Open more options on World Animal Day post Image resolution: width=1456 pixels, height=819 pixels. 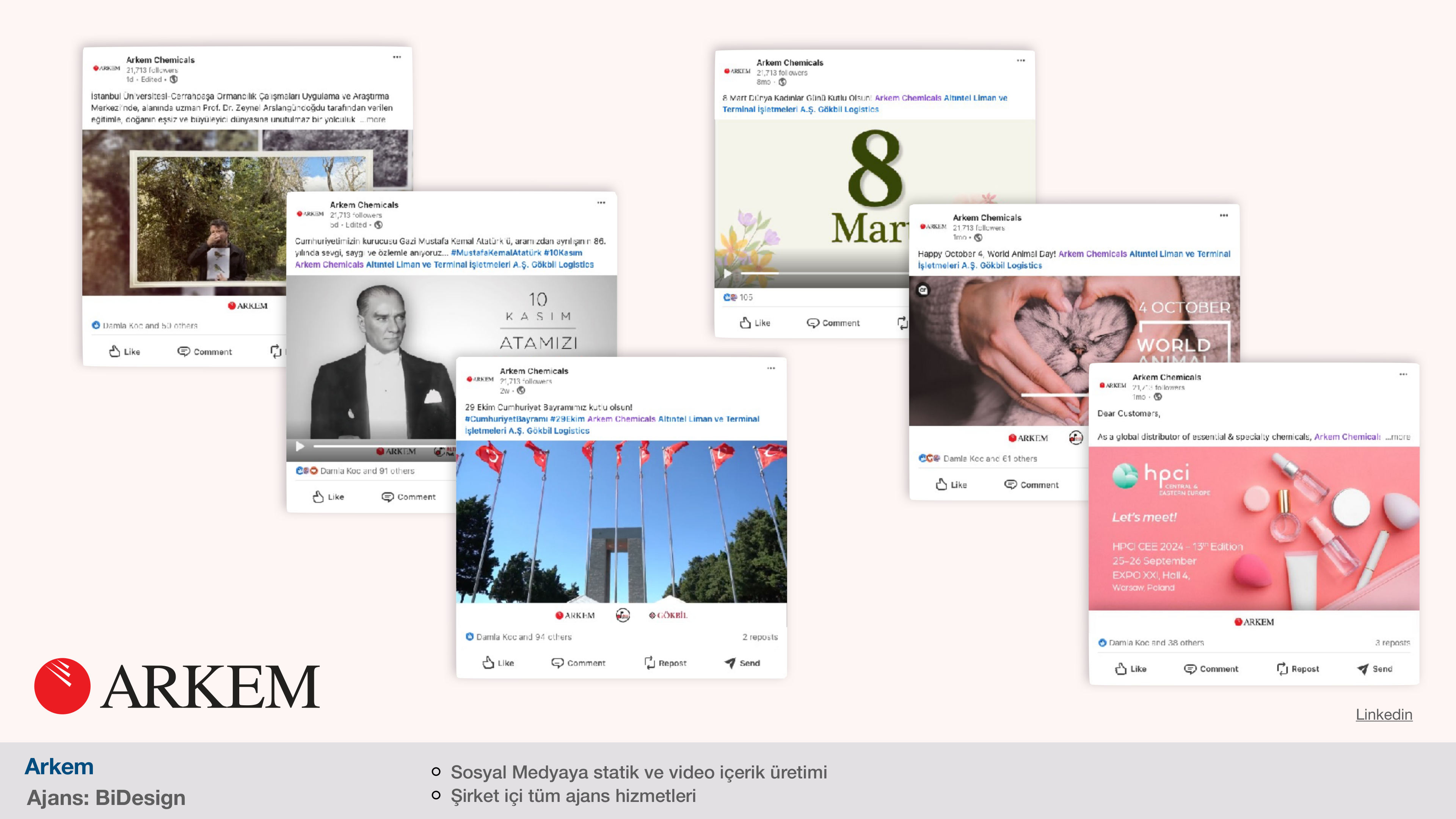(1224, 215)
